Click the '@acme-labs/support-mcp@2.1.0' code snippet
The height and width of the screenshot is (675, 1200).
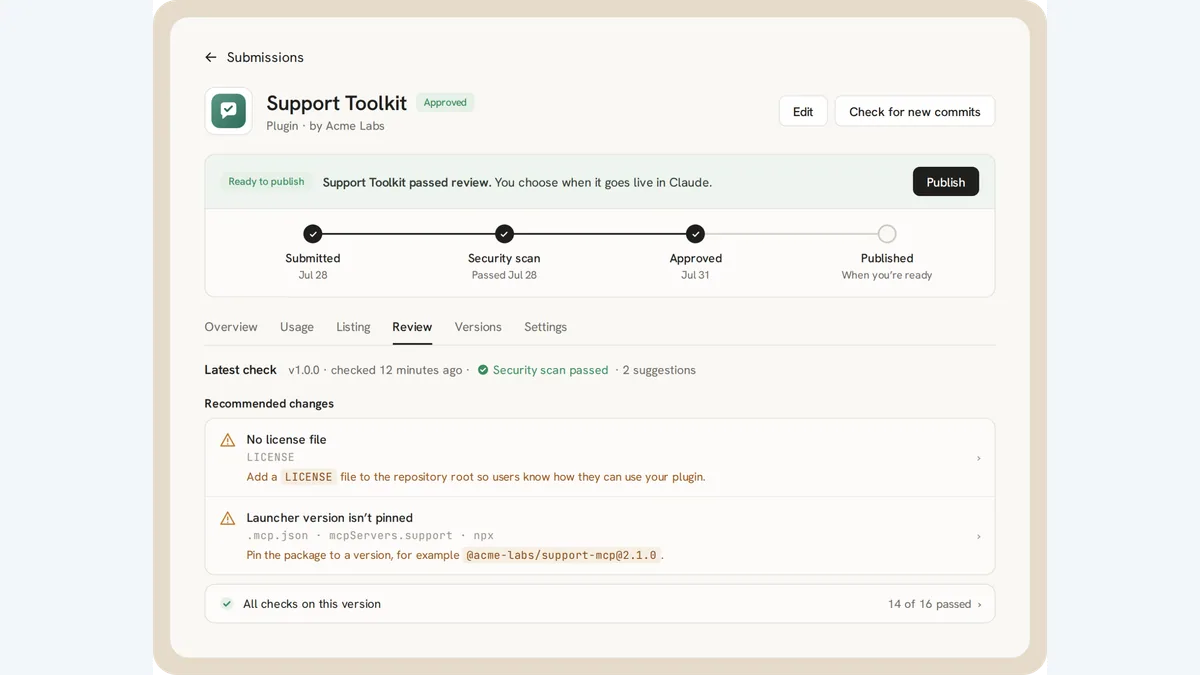pyautogui.click(x=561, y=555)
